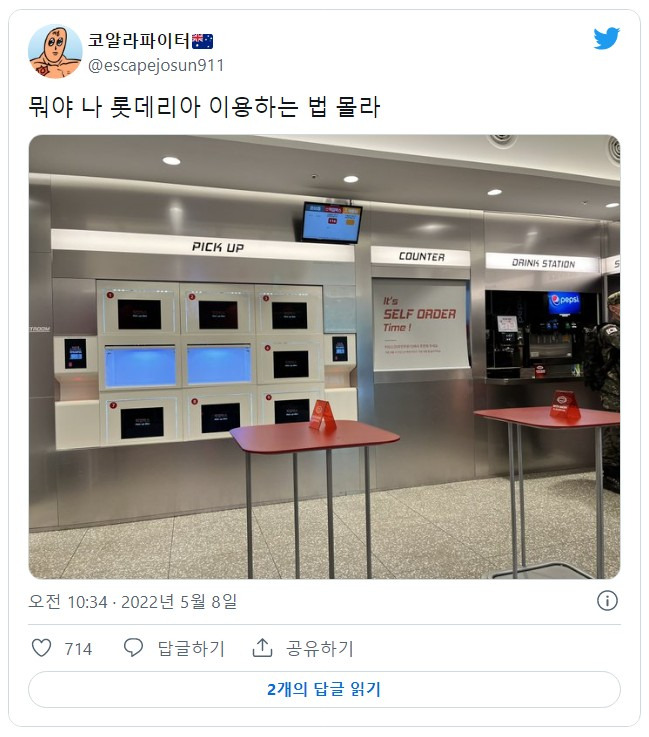Click the 714 likes count

[x=78, y=649]
